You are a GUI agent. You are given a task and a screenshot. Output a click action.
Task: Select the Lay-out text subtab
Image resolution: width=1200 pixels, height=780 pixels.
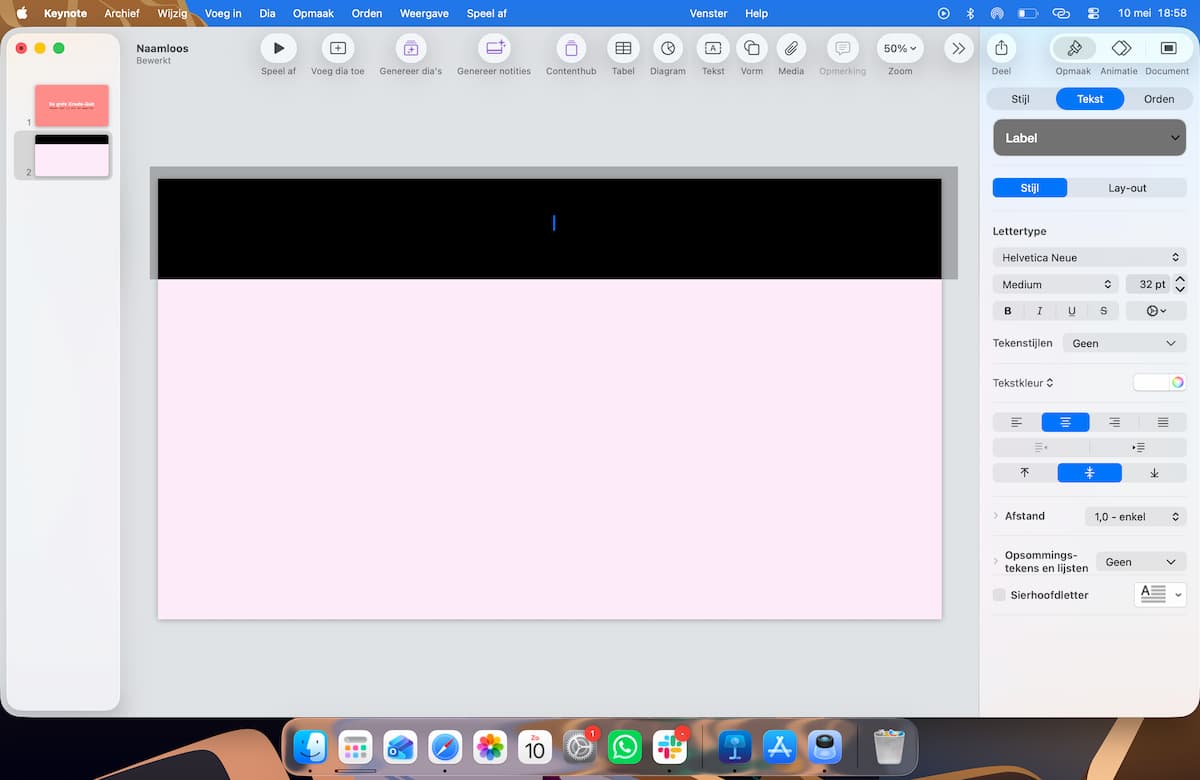click(1127, 188)
